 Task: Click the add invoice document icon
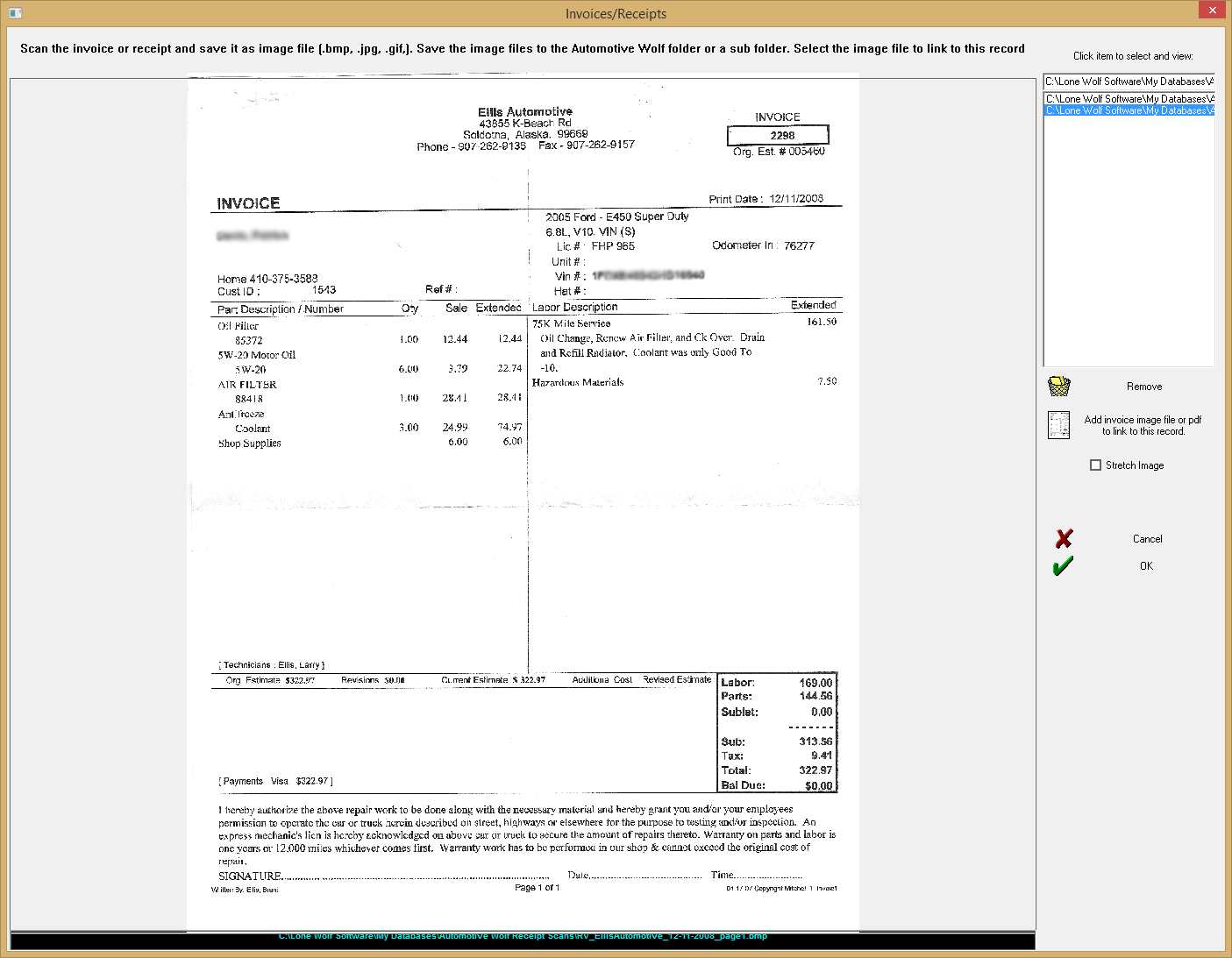(1059, 425)
